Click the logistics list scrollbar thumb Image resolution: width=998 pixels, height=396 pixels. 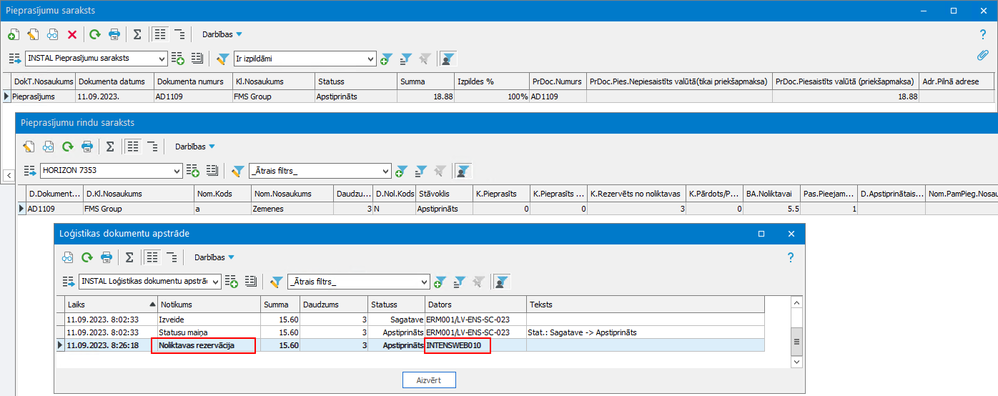(796, 341)
